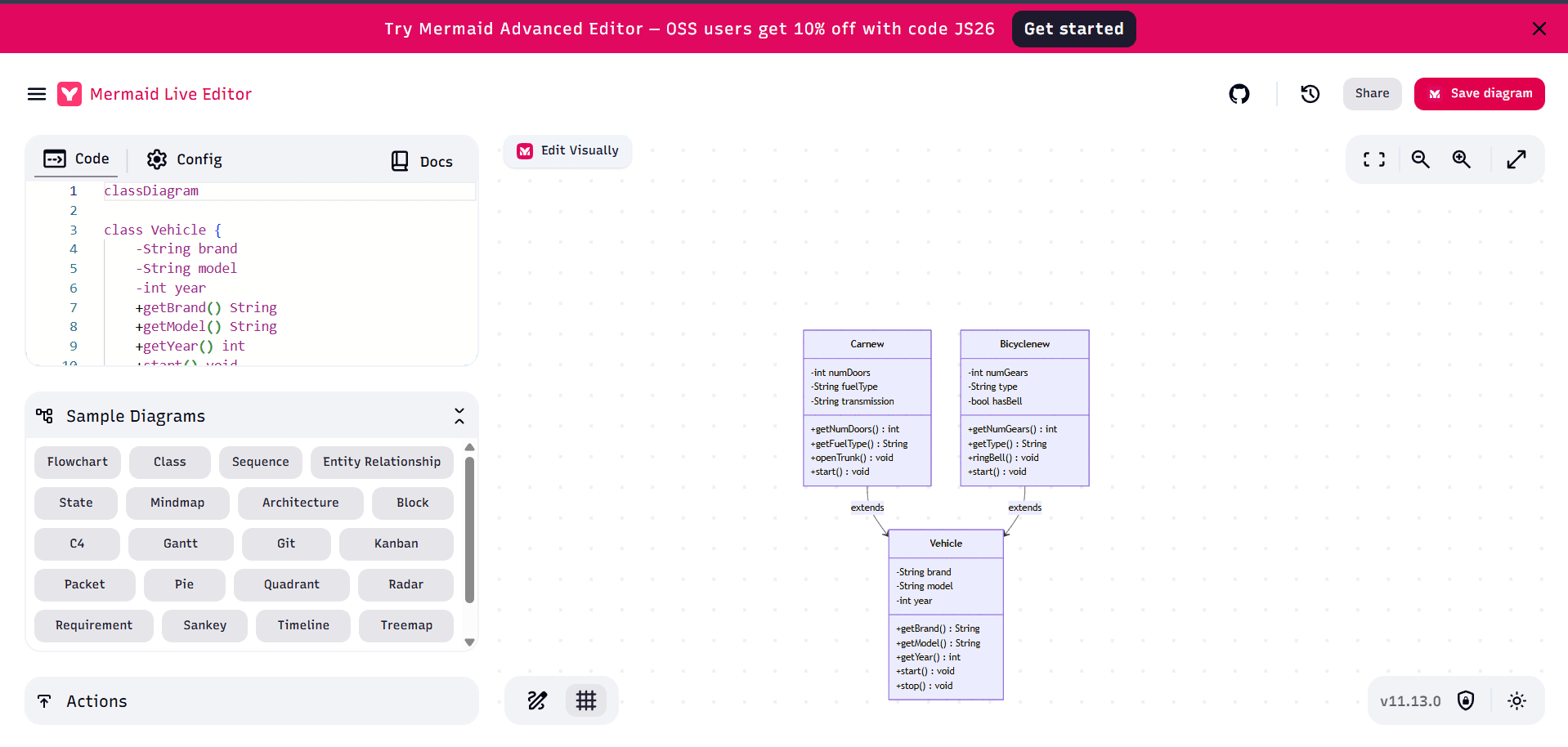The image size is (1568, 747).
Task: Click the sample list scrollbar thumb
Action: click(469, 530)
